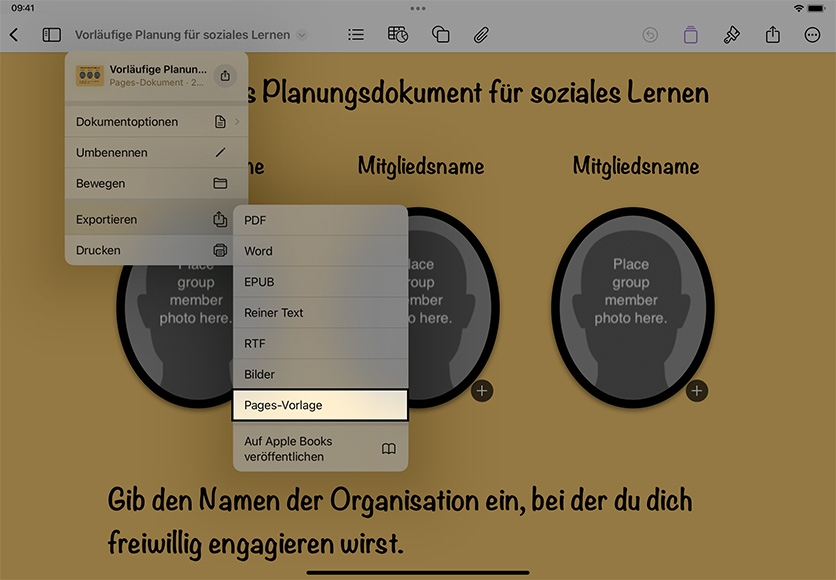
Task: Go back with the left chevron
Action: (x=14, y=35)
